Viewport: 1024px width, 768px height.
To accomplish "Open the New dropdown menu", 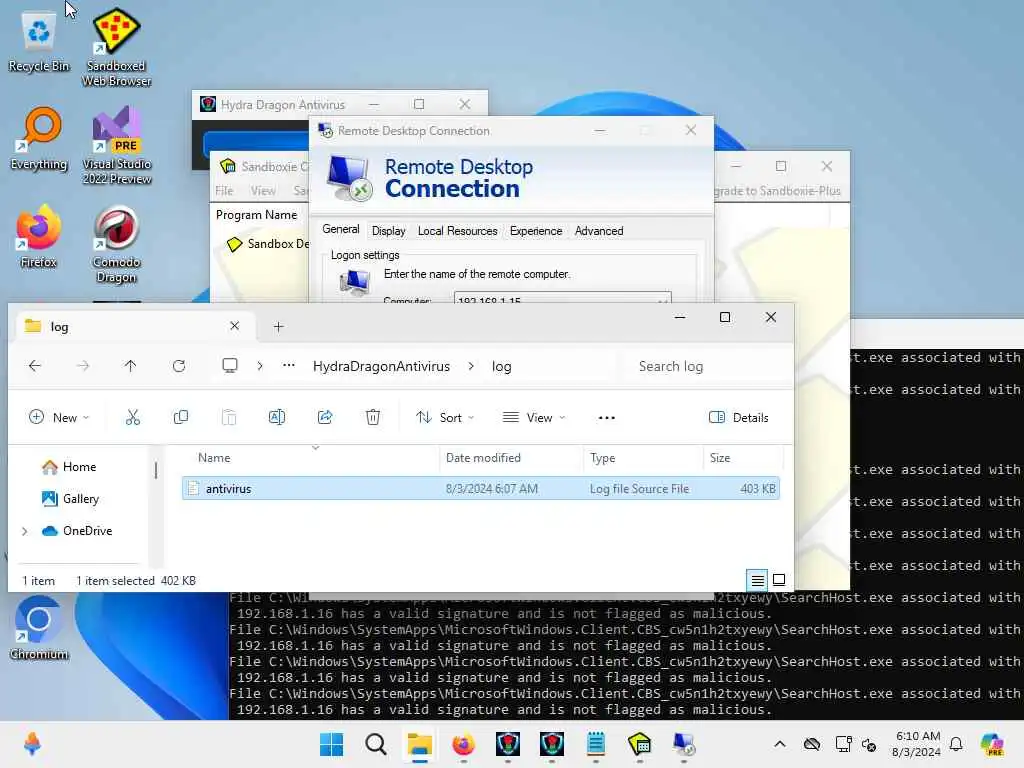I will point(59,417).
